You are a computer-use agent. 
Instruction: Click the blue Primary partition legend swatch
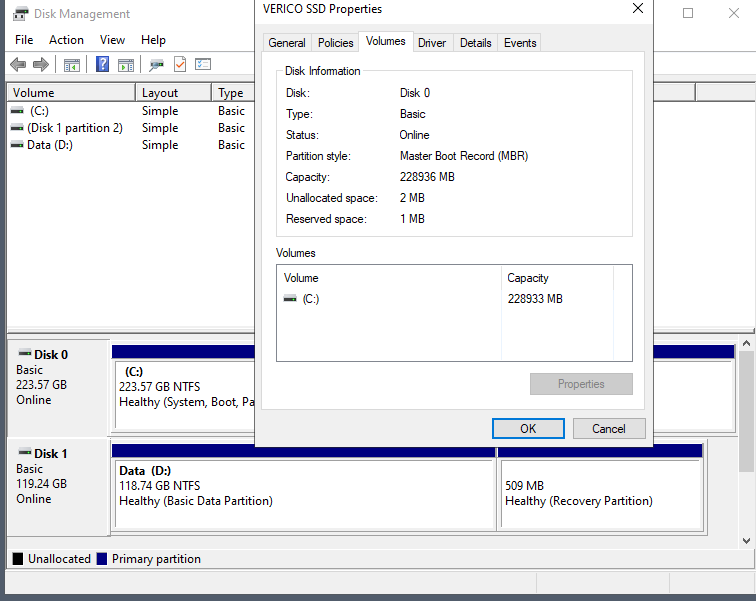[x=101, y=559]
